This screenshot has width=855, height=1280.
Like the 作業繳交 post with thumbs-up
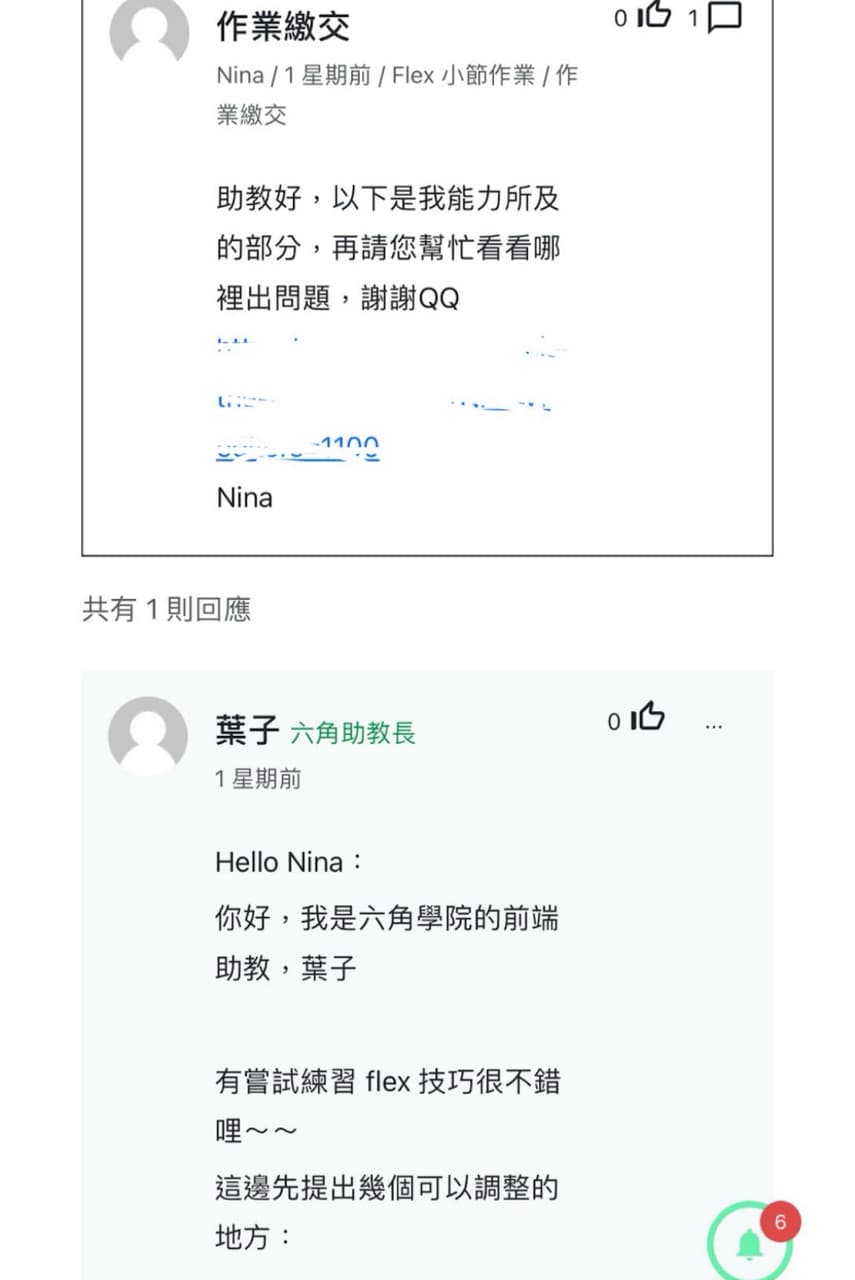pos(653,16)
